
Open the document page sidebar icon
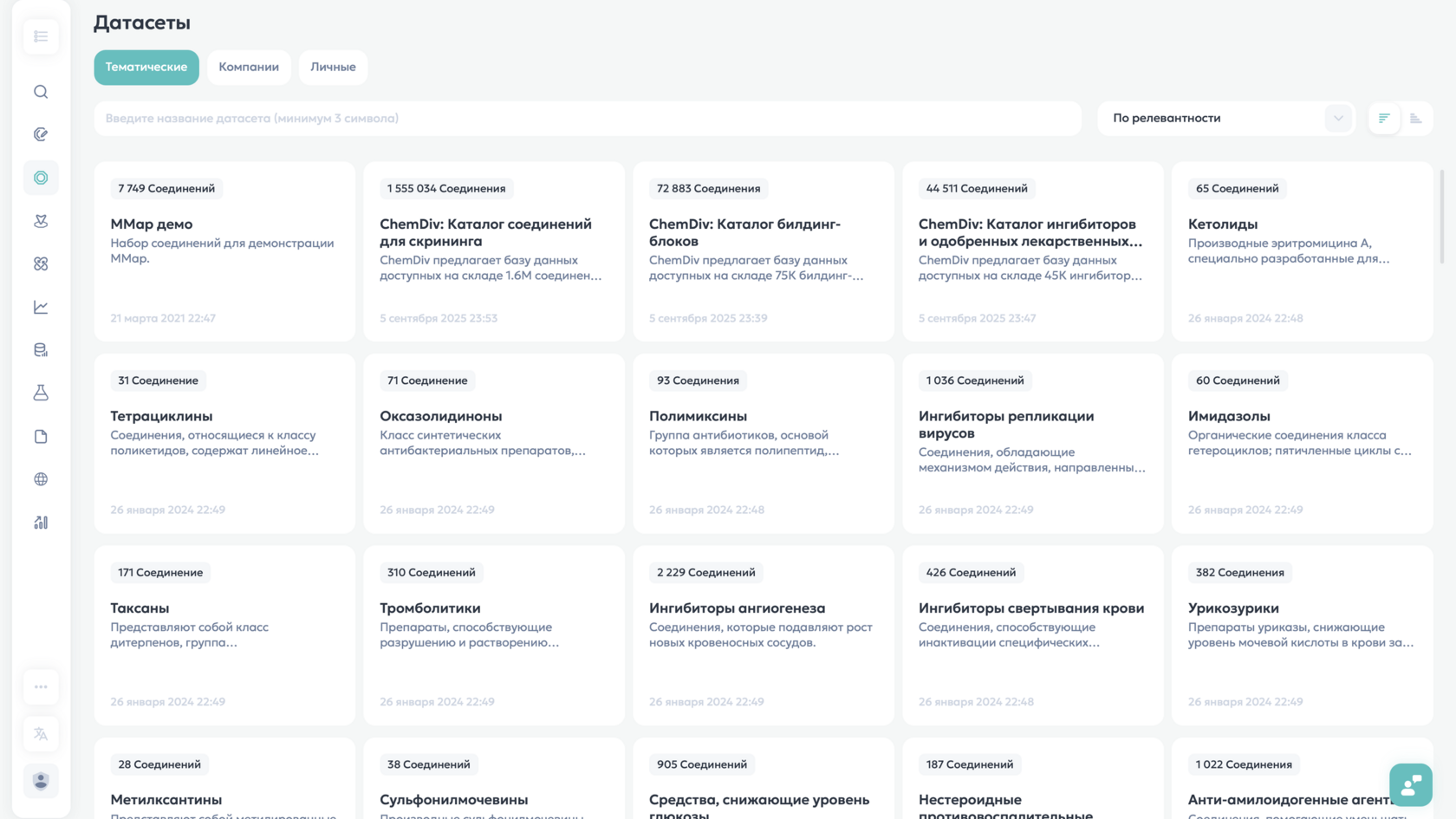pos(41,436)
